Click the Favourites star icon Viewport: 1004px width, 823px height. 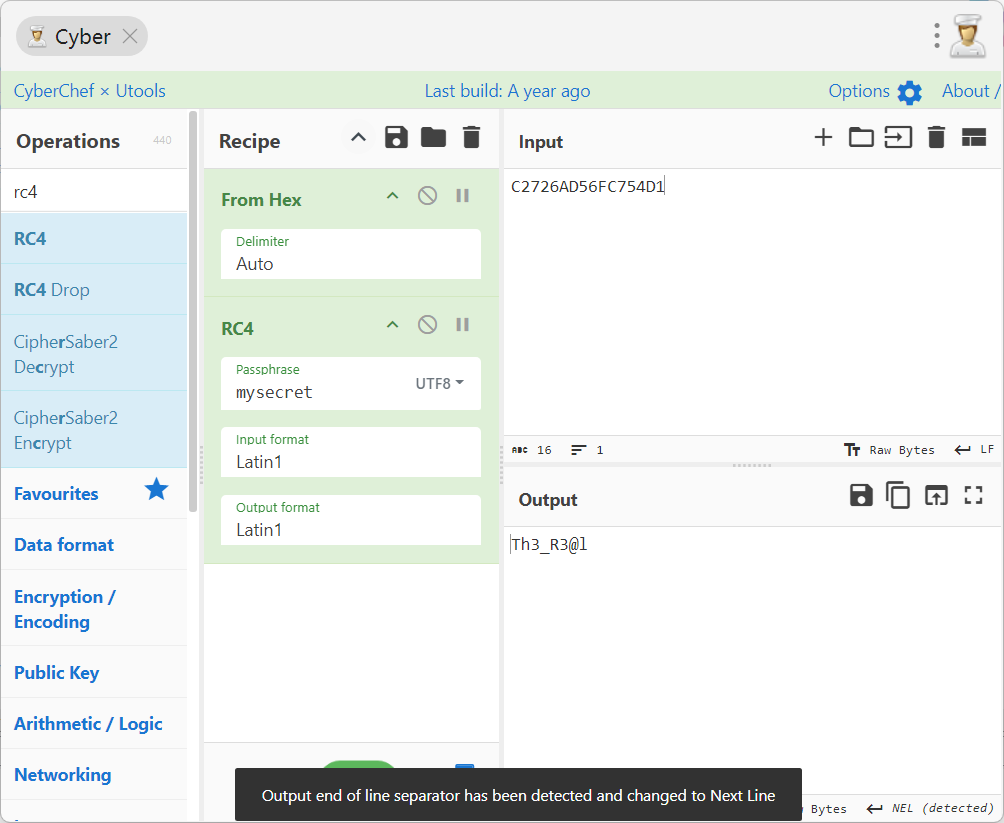156,490
